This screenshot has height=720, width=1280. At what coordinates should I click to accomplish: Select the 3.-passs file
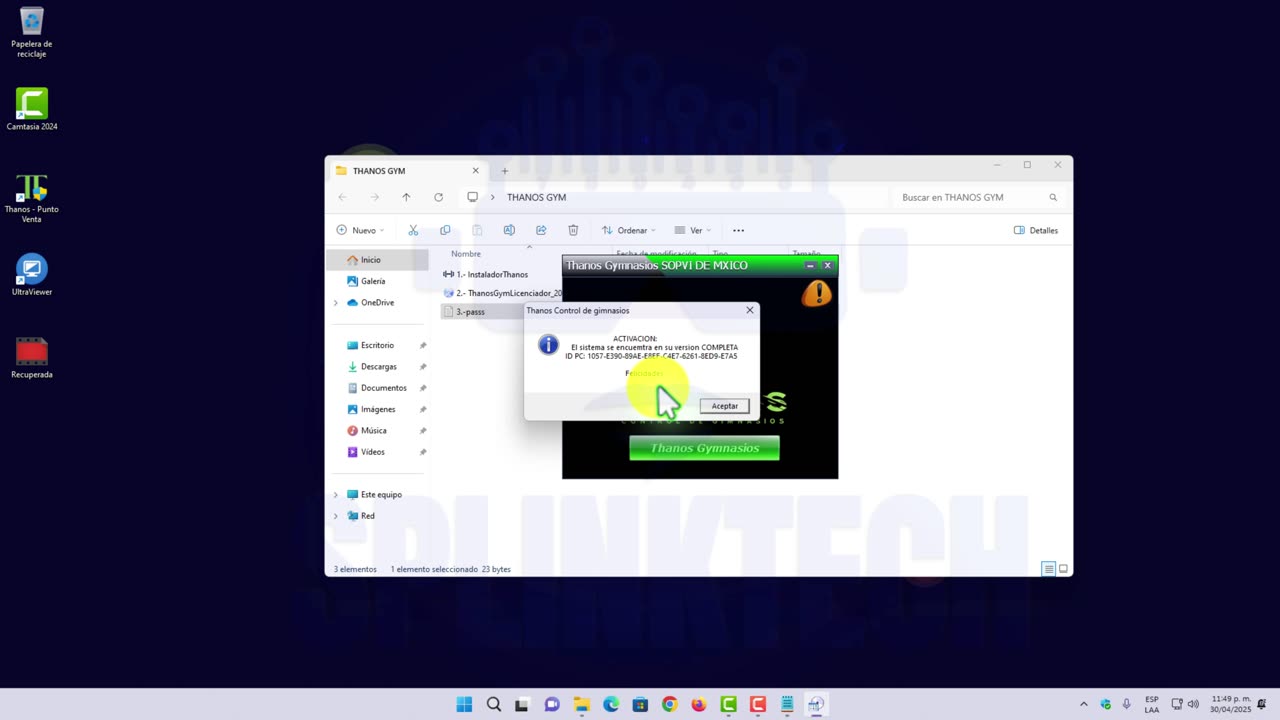tap(470, 312)
